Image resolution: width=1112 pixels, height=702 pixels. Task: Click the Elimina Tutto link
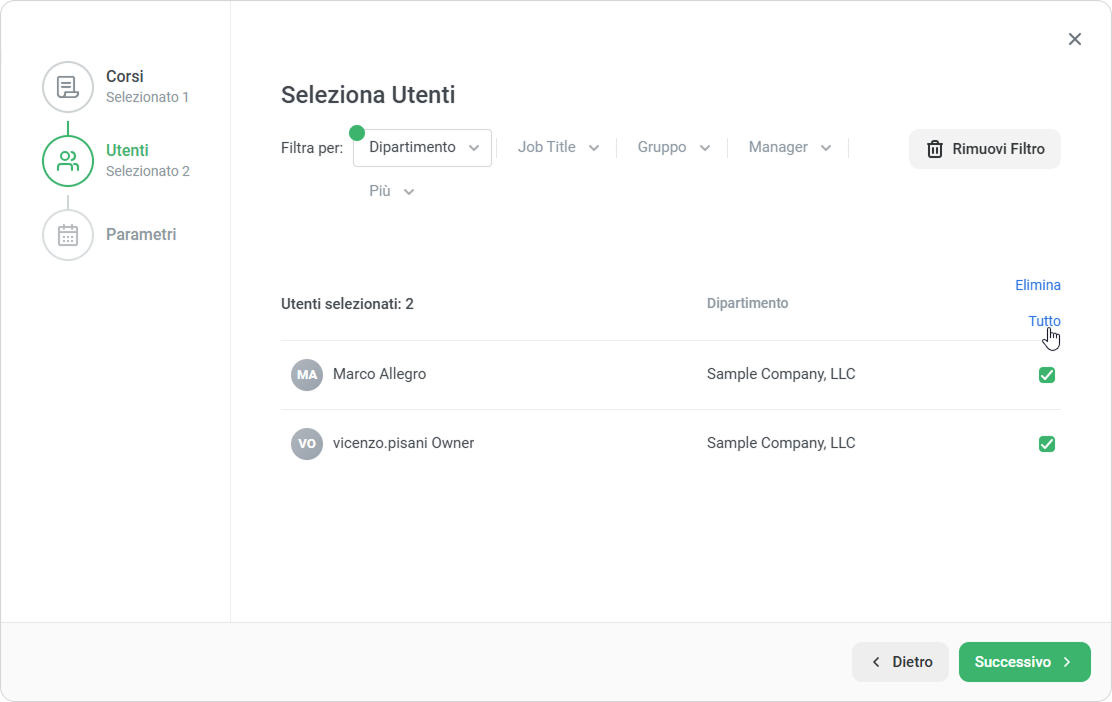(1038, 303)
